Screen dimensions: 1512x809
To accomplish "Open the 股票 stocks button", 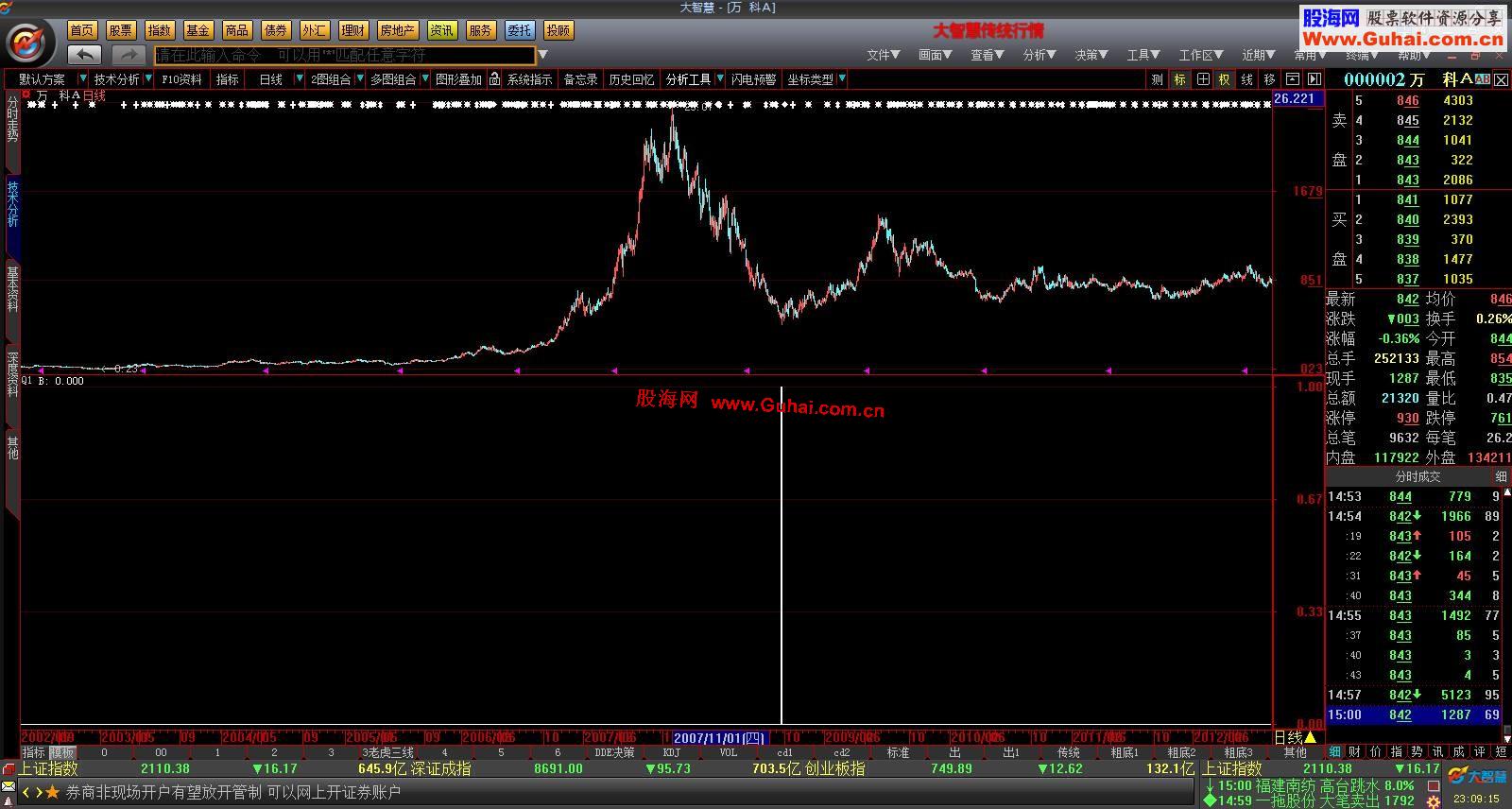I will [x=120, y=30].
